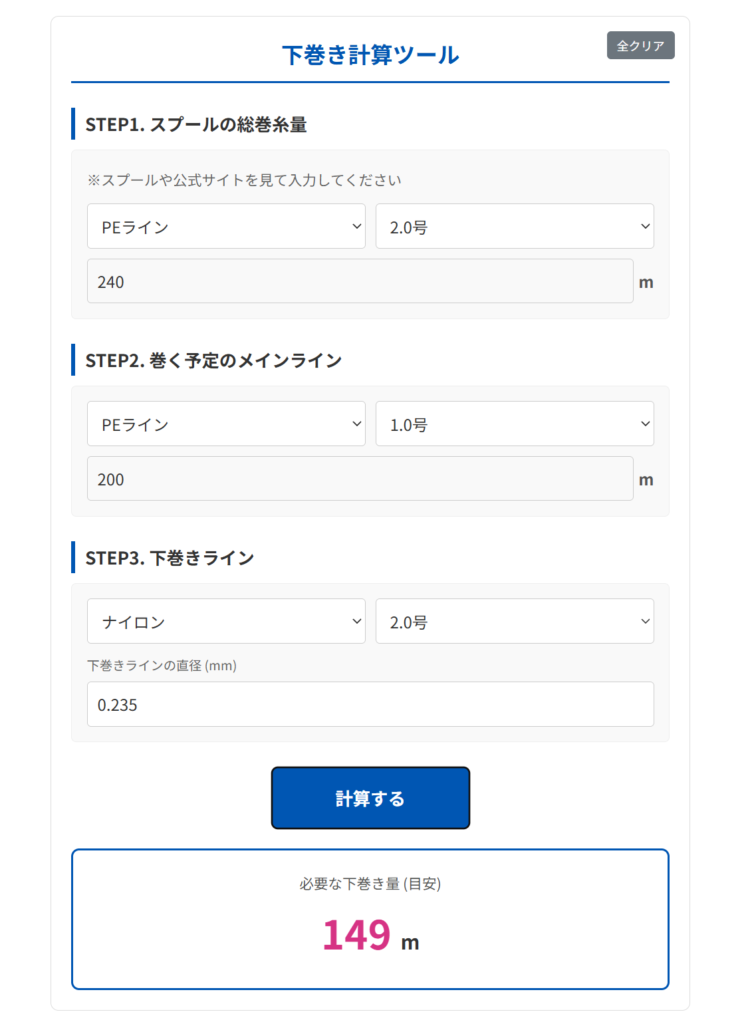Click the 必要な下巻き量 (目安) result label
Image resolution: width=752 pixels, height=1024 pixels.
370,884
